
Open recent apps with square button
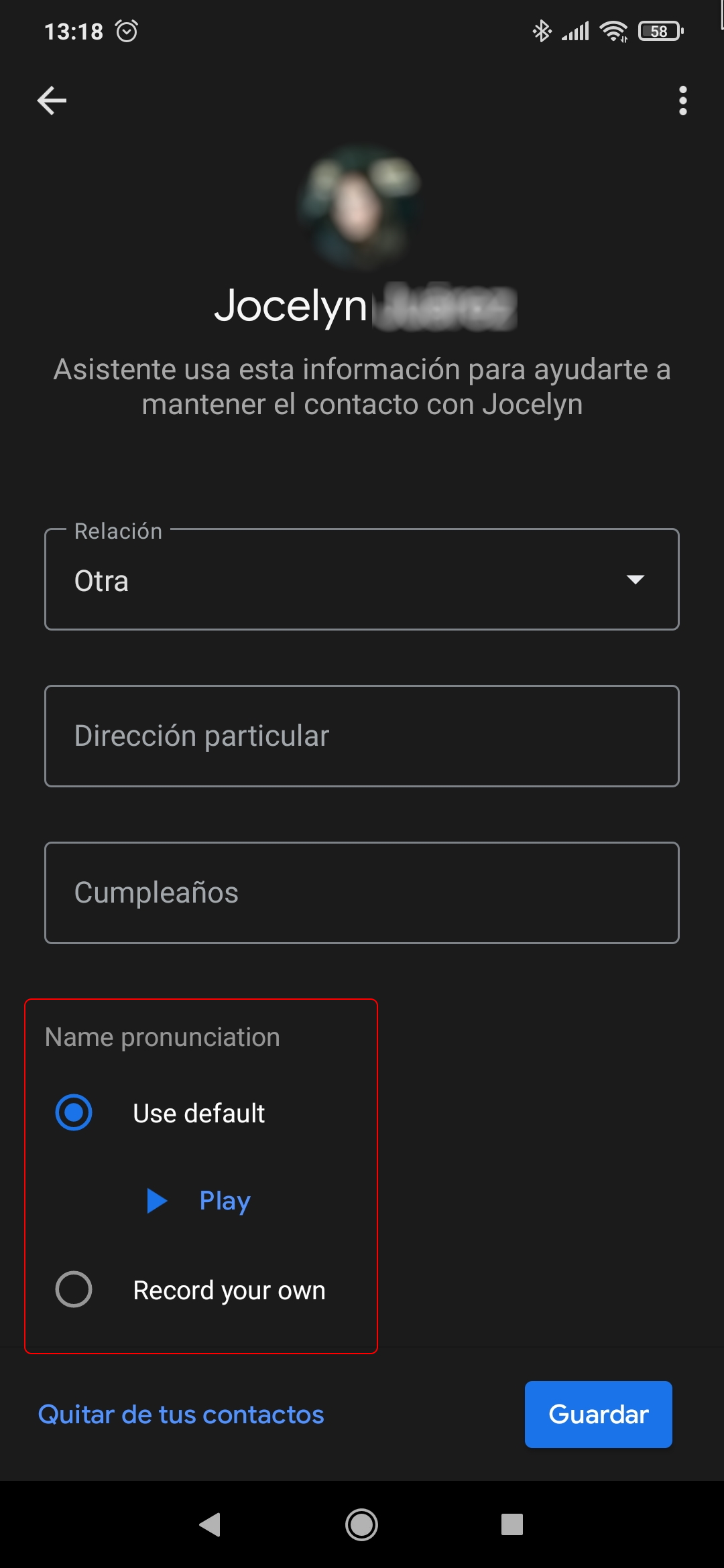pos(512,1524)
